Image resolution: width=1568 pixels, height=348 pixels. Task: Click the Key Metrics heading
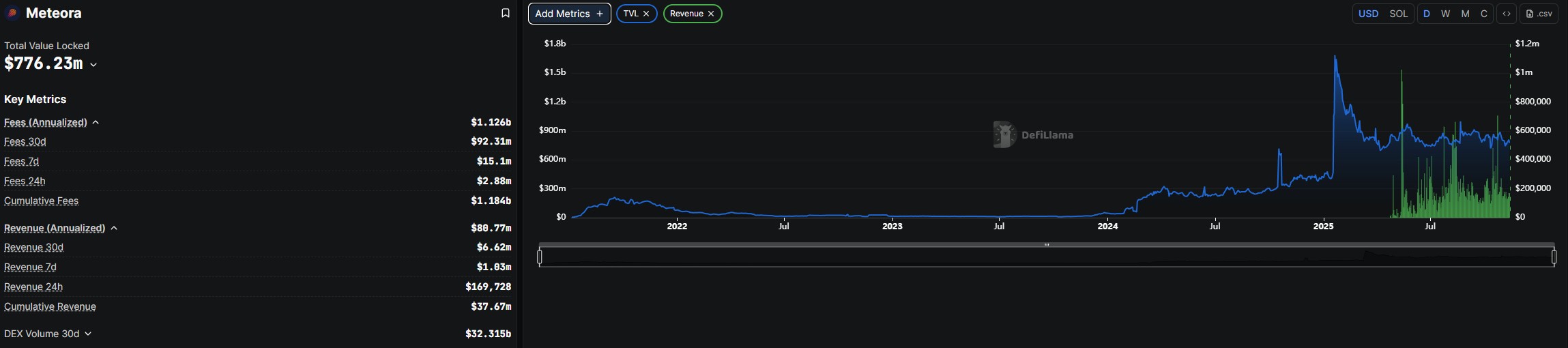click(35, 99)
